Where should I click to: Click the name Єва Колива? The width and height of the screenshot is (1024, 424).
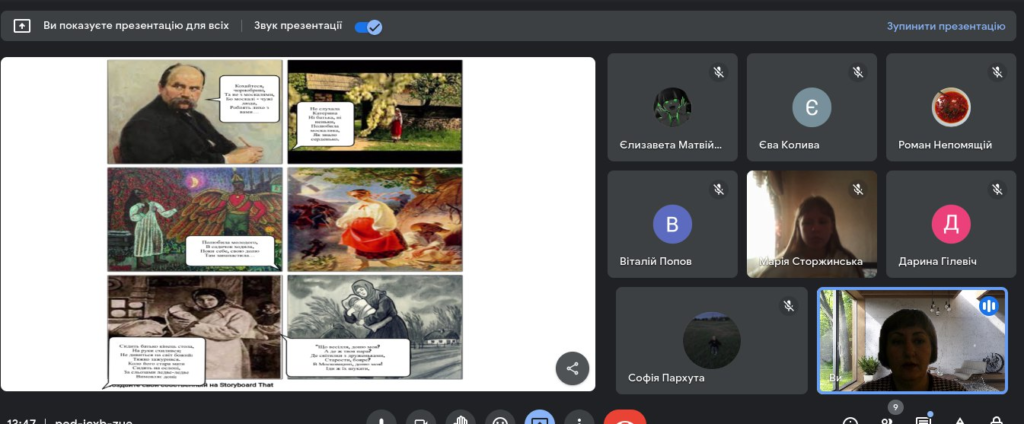[x=788, y=145]
